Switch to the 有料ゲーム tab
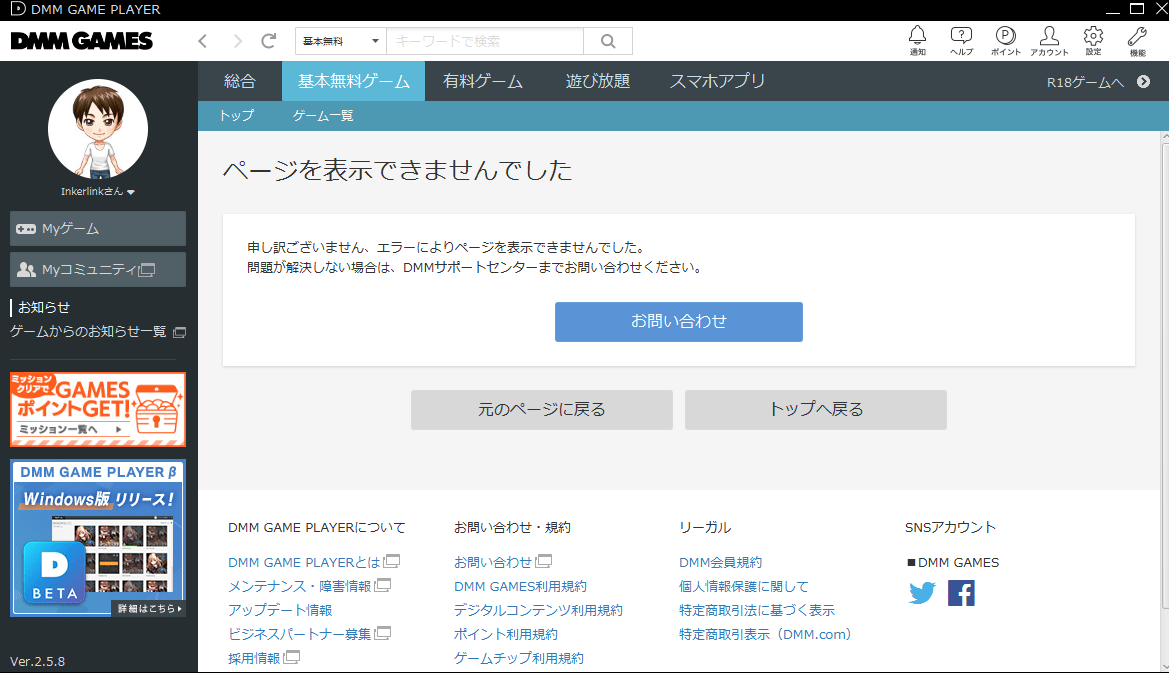The height and width of the screenshot is (673, 1169). [x=483, y=81]
